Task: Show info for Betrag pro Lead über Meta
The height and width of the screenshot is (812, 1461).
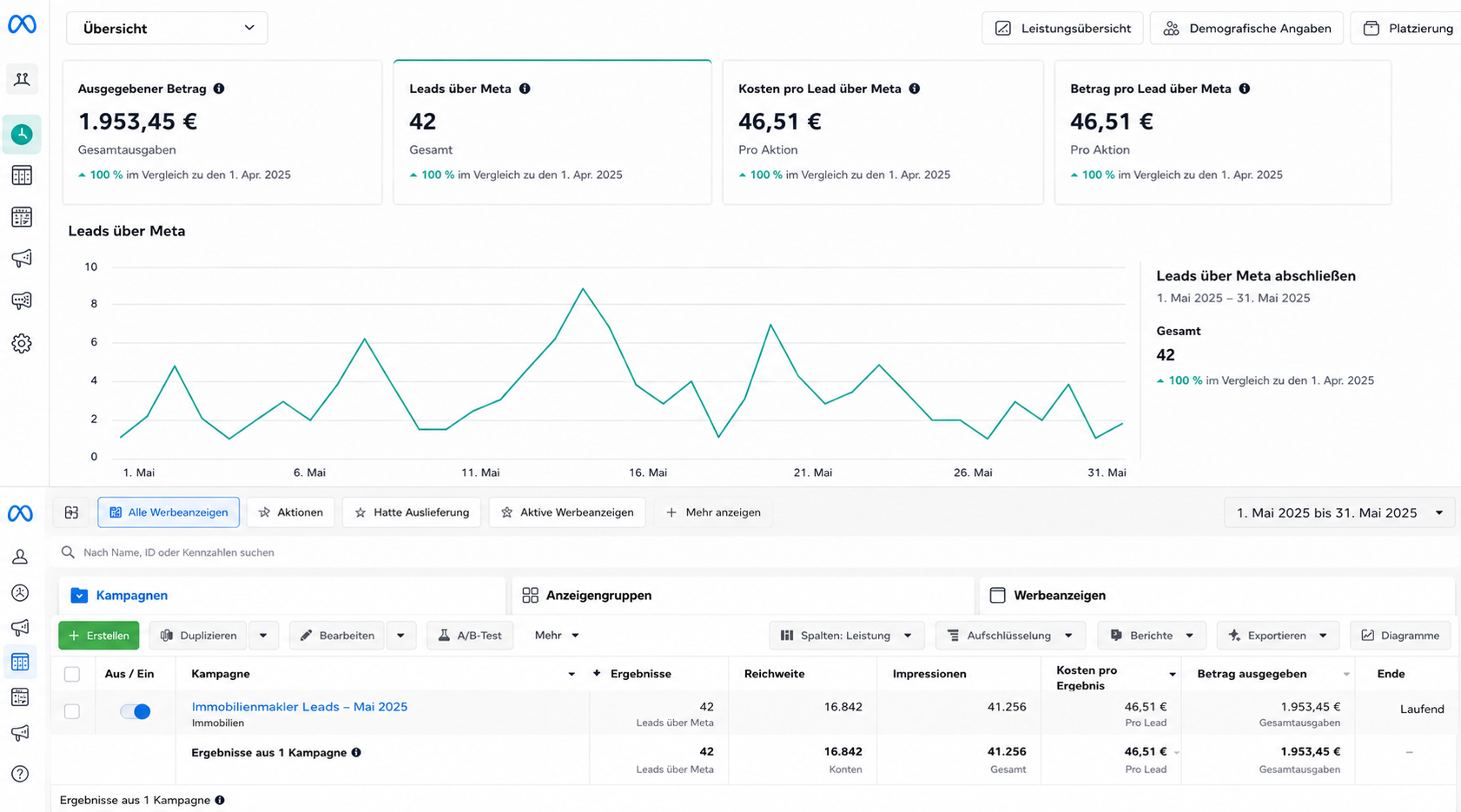Action: [x=1245, y=89]
